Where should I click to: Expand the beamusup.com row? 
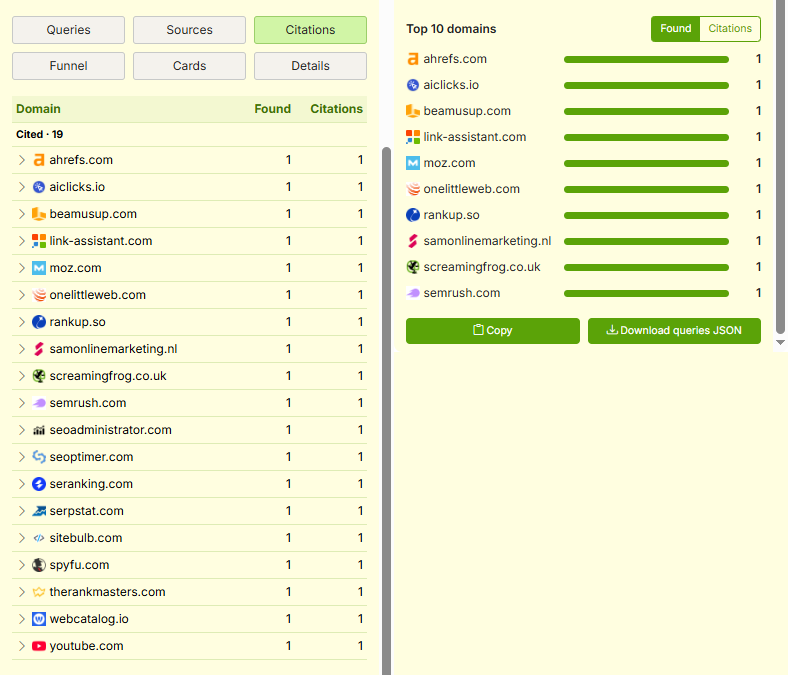click(x=22, y=214)
